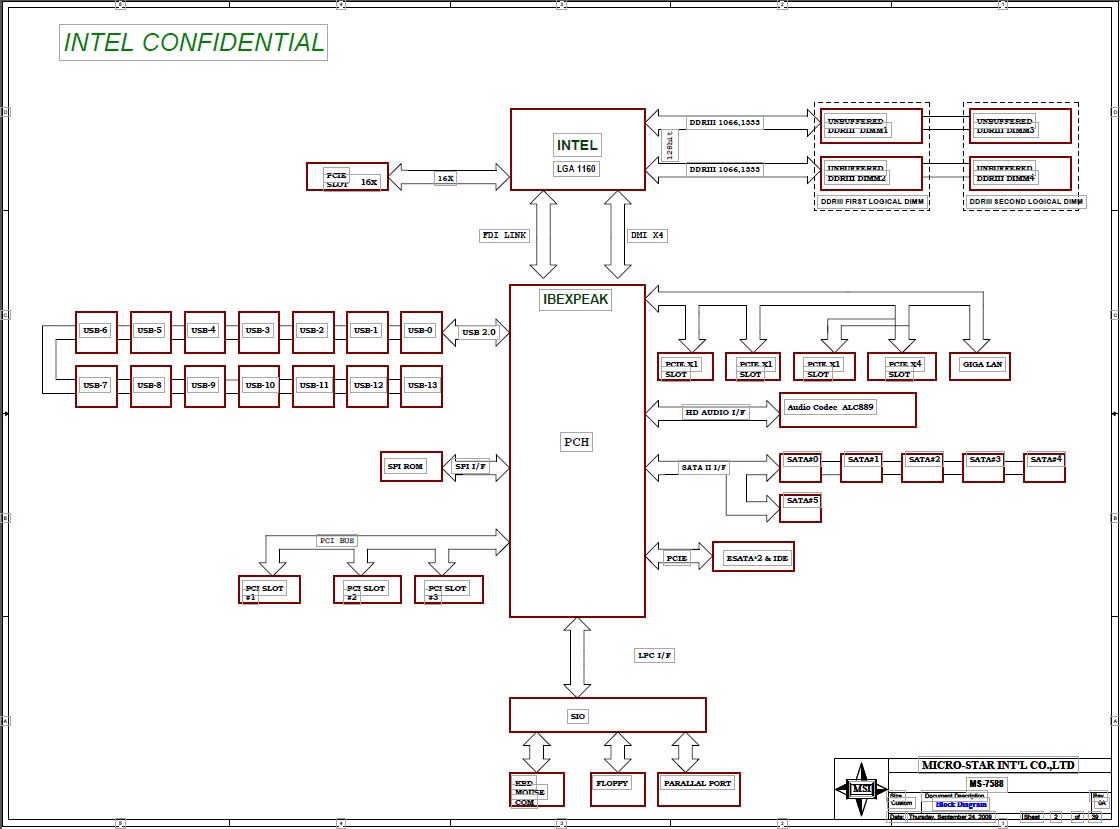Click the SATA#4 block
The image size is (1120, 829).
pyautogui.click(x=1044, y=467)
